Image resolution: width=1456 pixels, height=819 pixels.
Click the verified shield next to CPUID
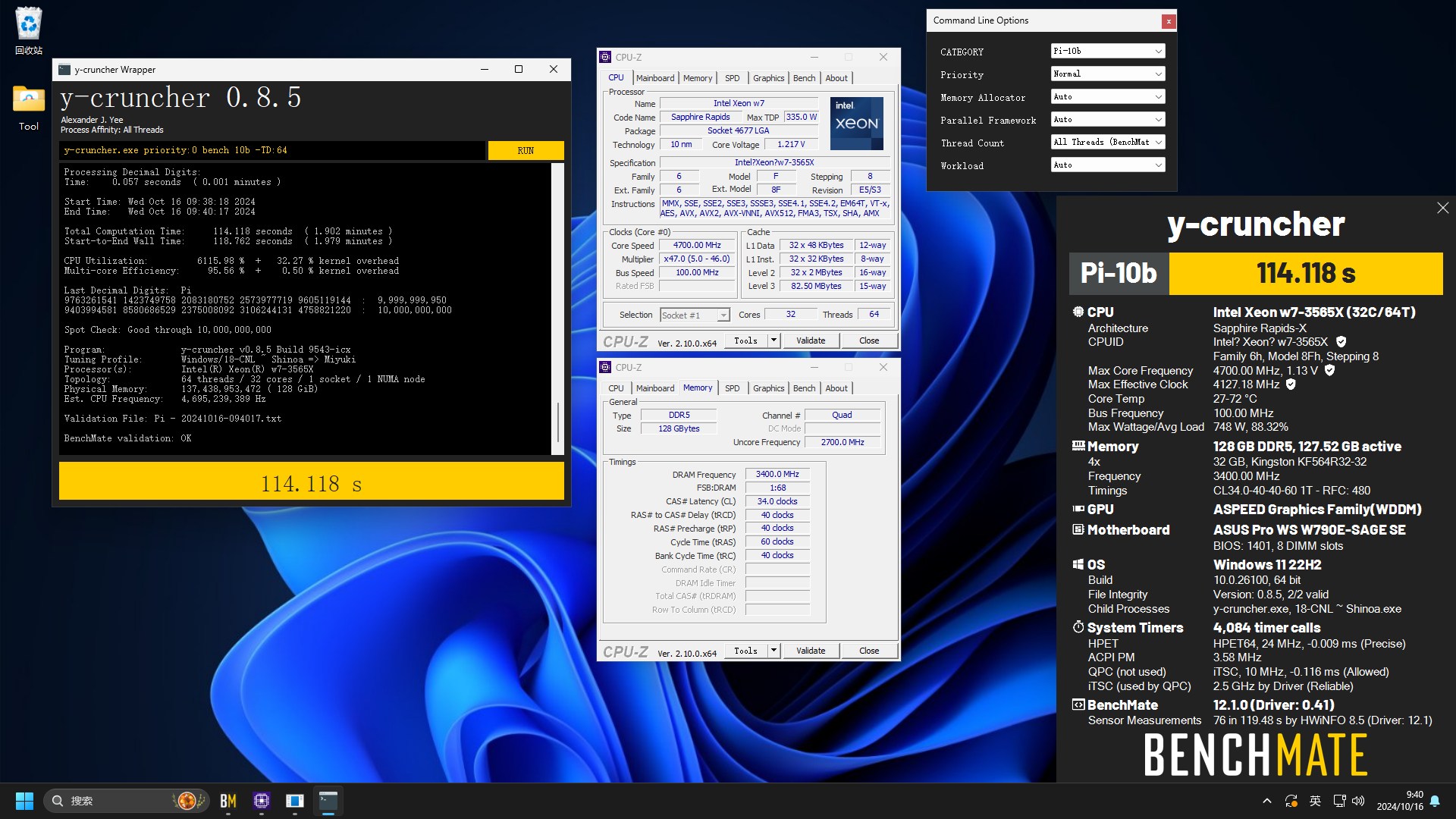click(x=1341, y=342)
